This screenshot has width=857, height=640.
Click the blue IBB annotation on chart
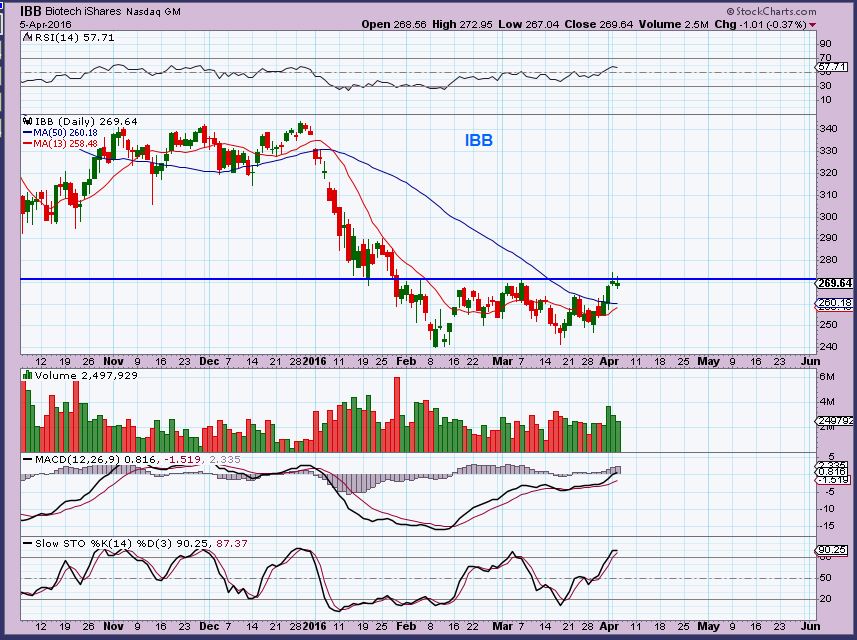[479, 140]
